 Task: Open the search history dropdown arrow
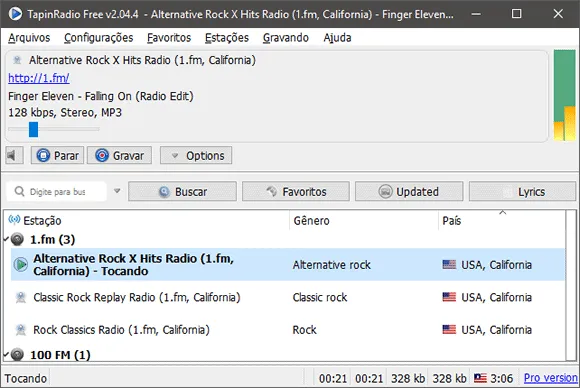117,191
